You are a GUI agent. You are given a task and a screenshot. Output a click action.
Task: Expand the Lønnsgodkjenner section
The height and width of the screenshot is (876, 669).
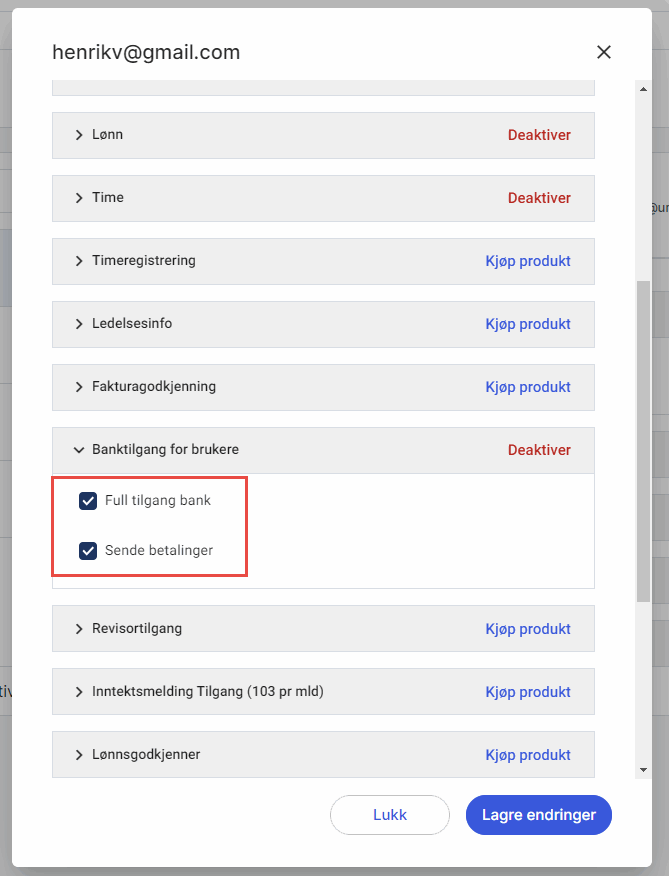click(x=79, y=755)
